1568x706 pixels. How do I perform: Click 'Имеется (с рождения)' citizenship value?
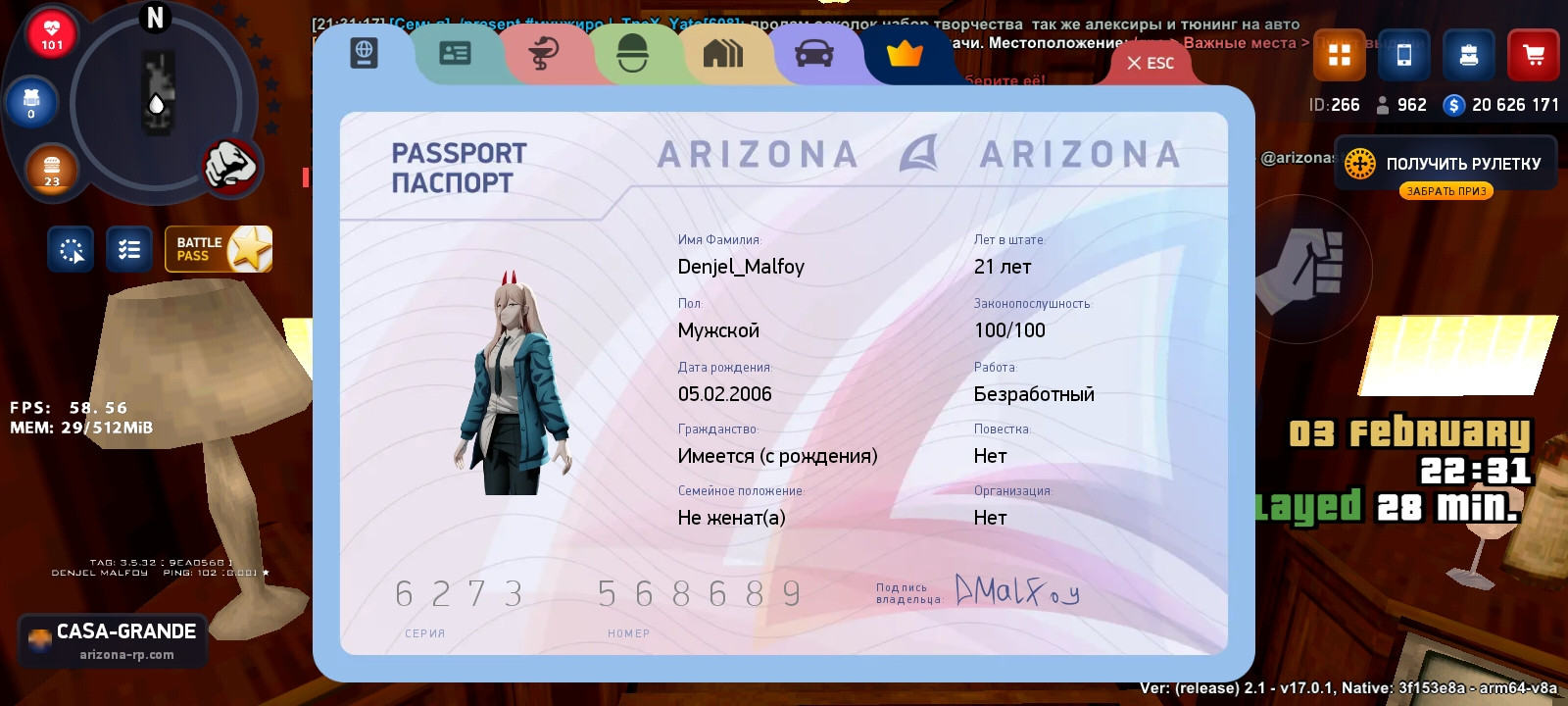(x=777, y=456)
